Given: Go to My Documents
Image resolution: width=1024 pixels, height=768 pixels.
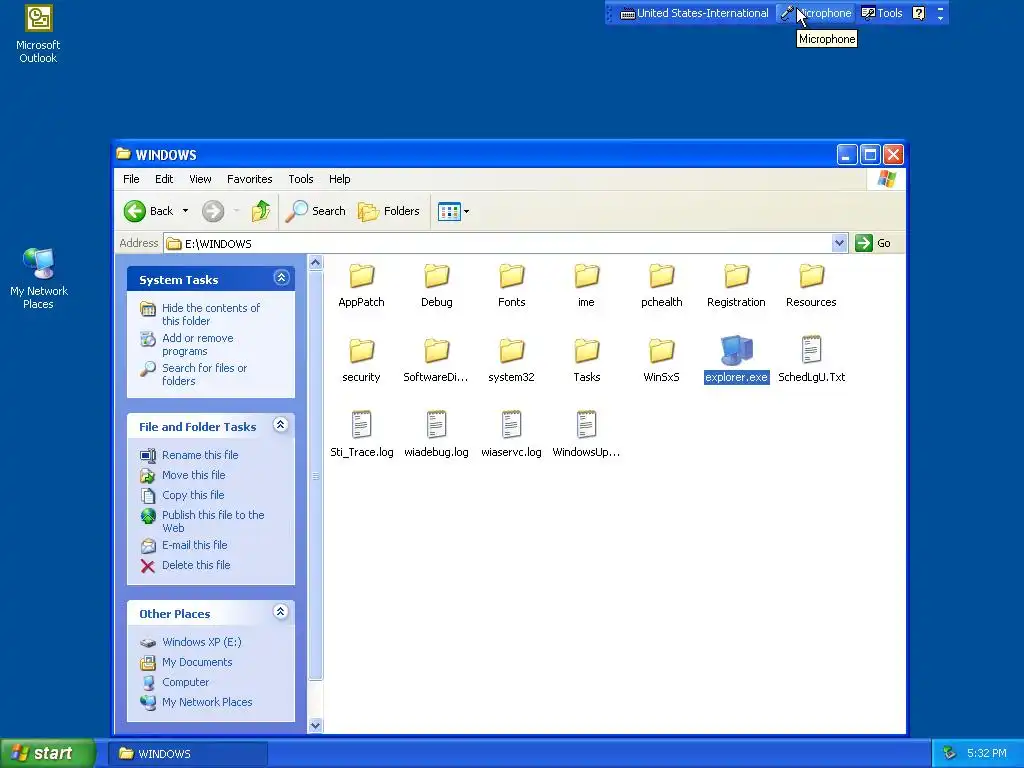Looking at the screenshot, I should click(x=197, y=662).
